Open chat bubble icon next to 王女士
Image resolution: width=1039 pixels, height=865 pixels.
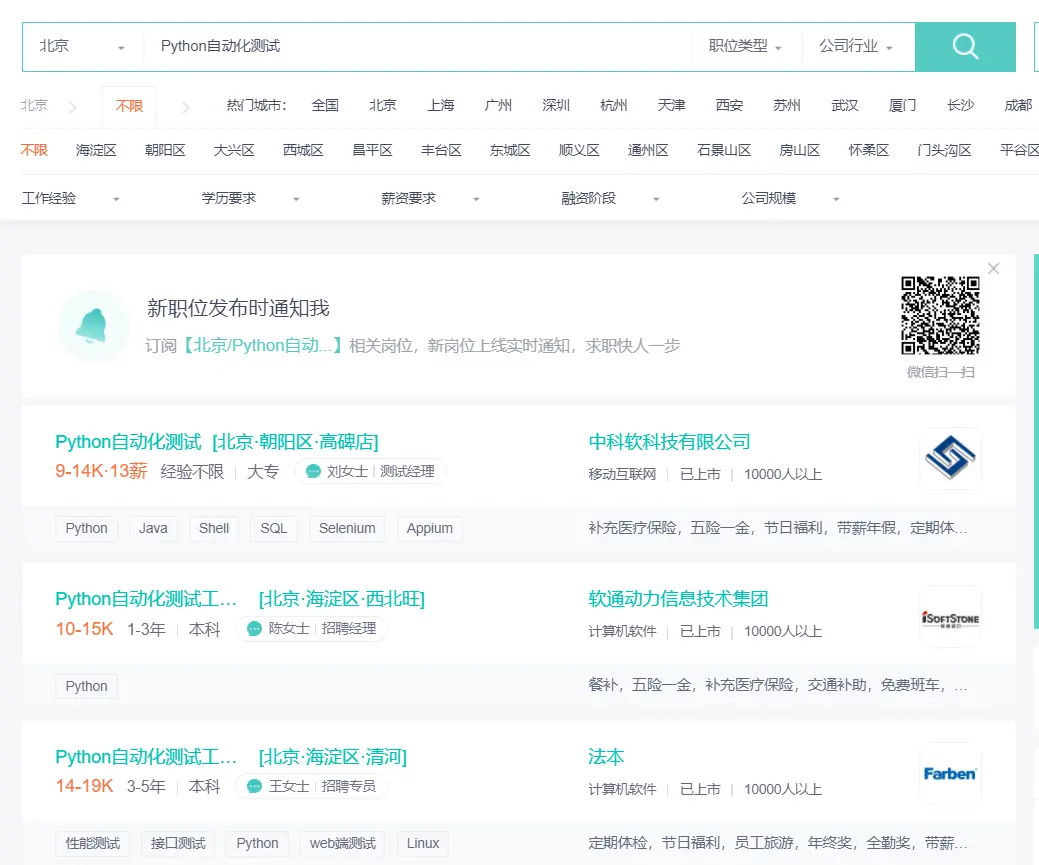(254, 786)
